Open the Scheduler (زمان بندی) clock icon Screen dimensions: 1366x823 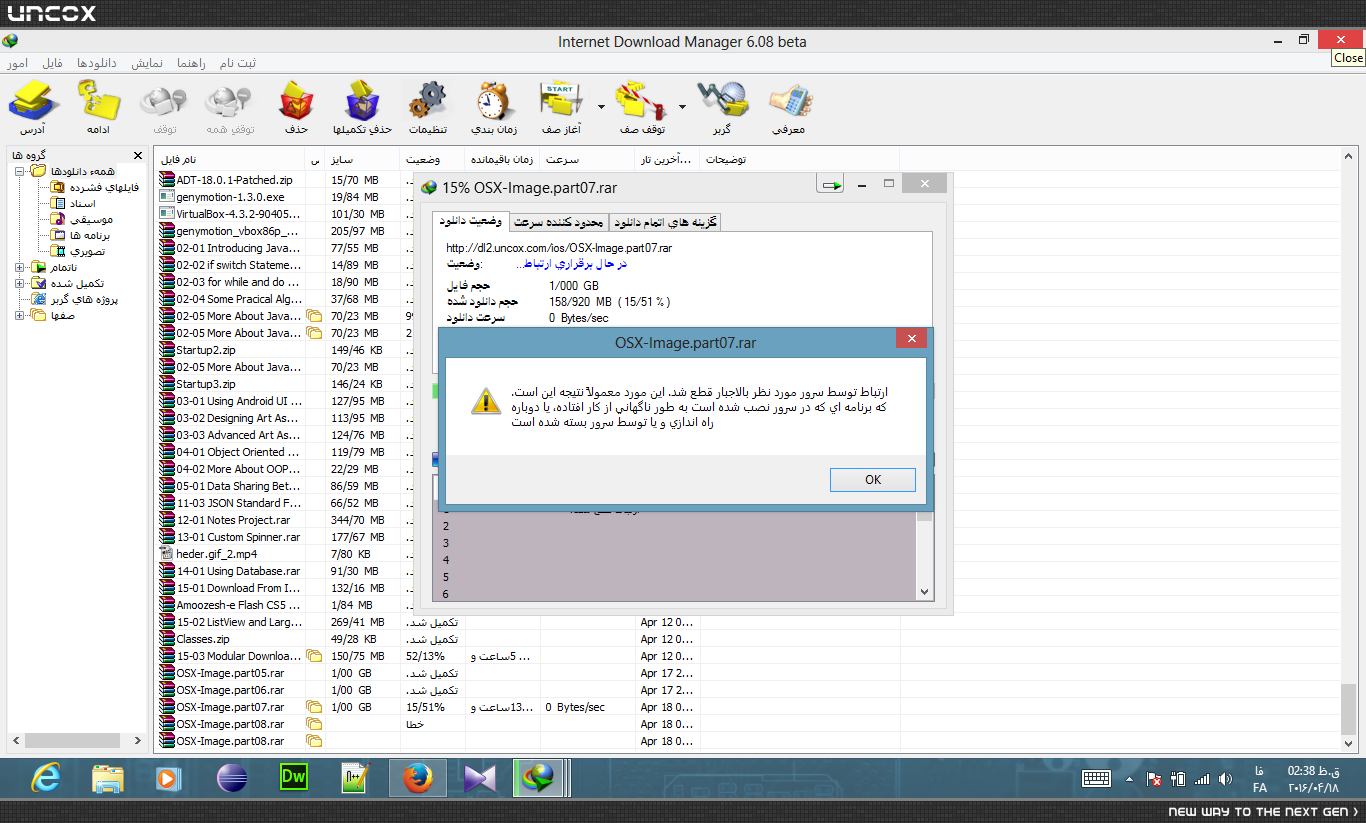[494, 101]
